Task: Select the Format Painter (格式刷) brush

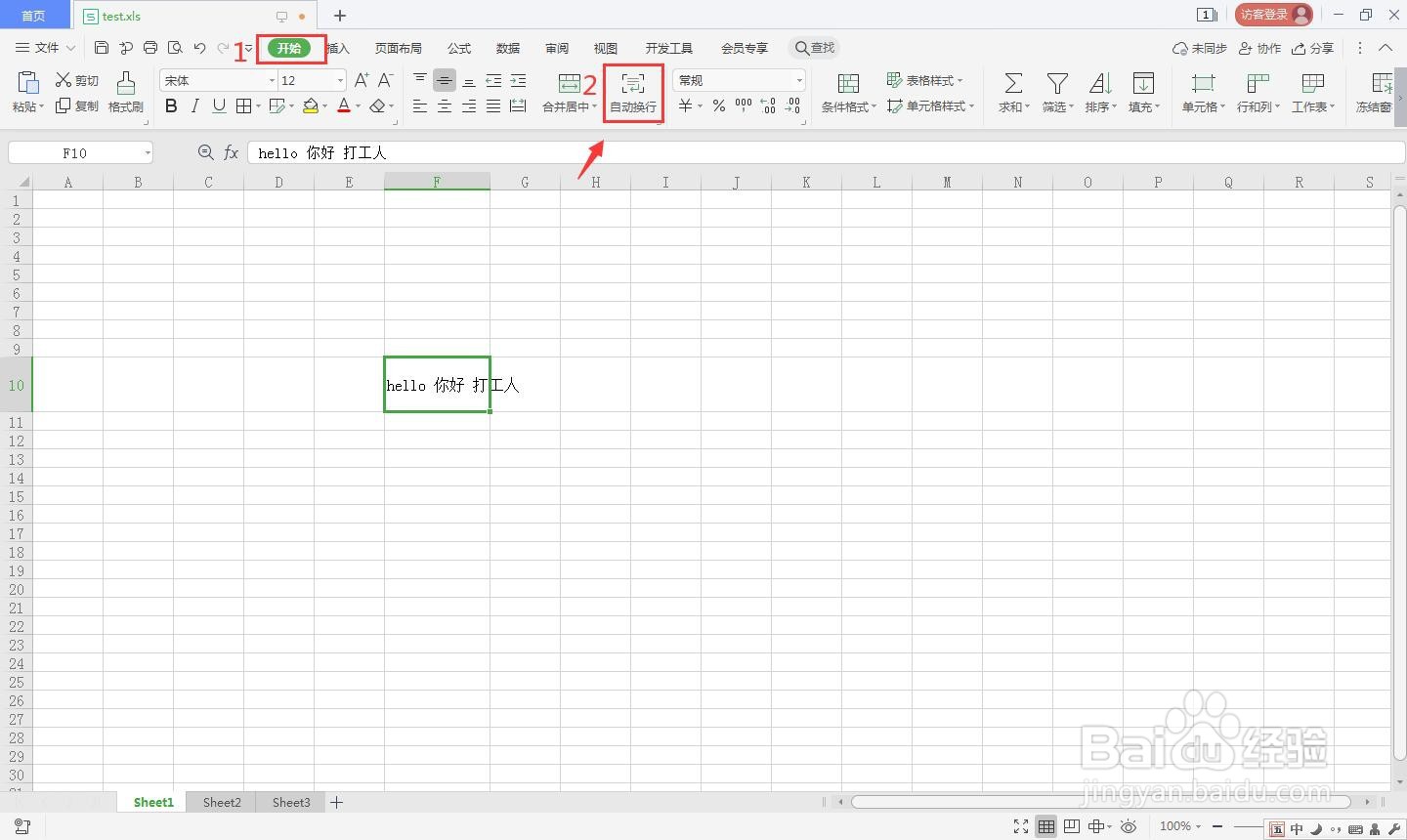Action: [125, 82]
